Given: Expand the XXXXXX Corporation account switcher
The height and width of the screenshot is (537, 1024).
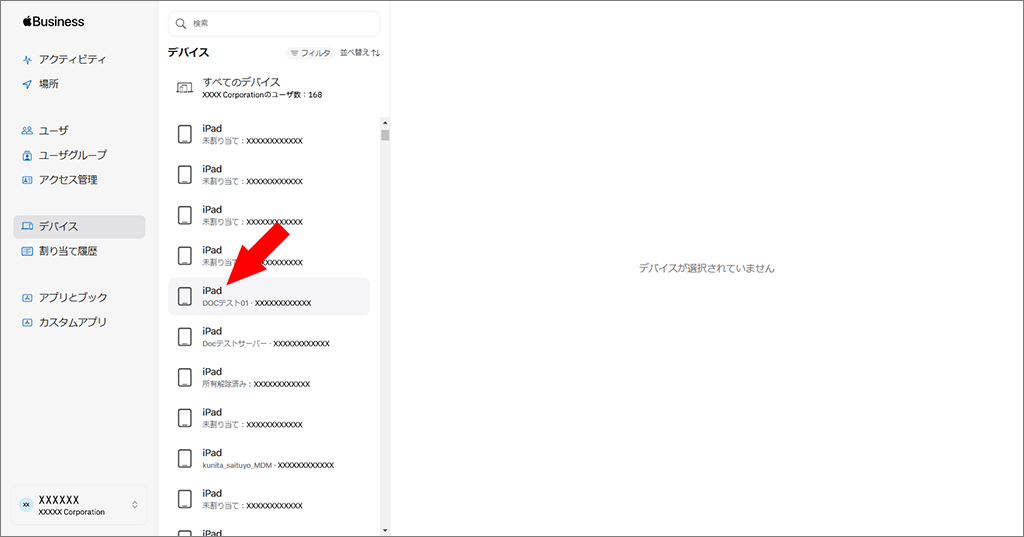Looking at the screenshot, I should 79,505.
